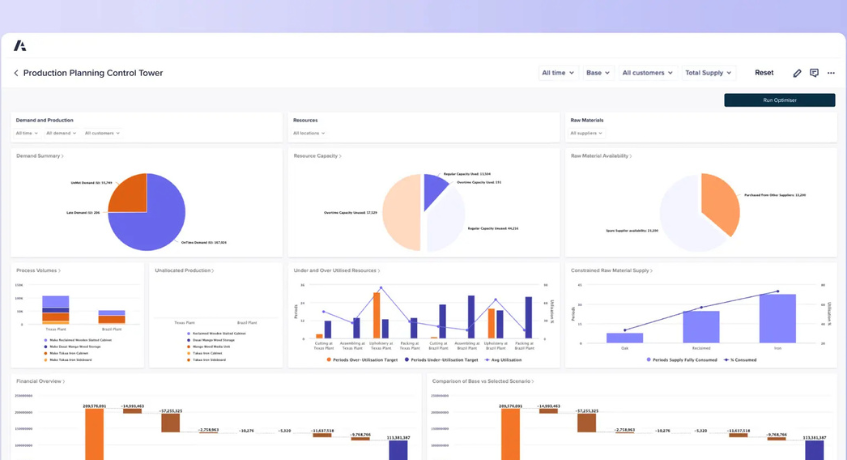Open the All locations filter under Resources
Image resolution: width=847 pixels, height=460 pixels.
308,133
